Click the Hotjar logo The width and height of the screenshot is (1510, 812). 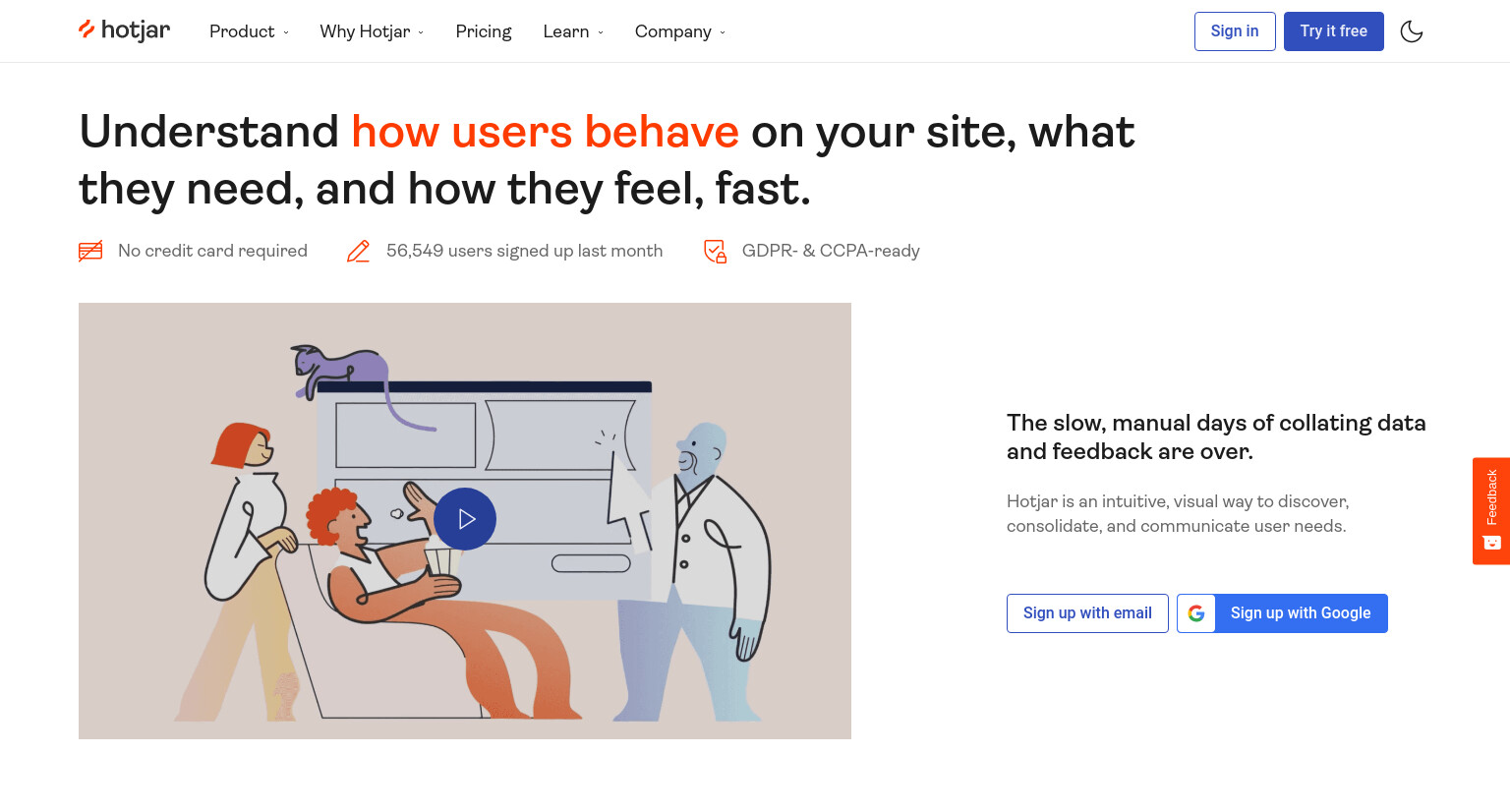124,30
